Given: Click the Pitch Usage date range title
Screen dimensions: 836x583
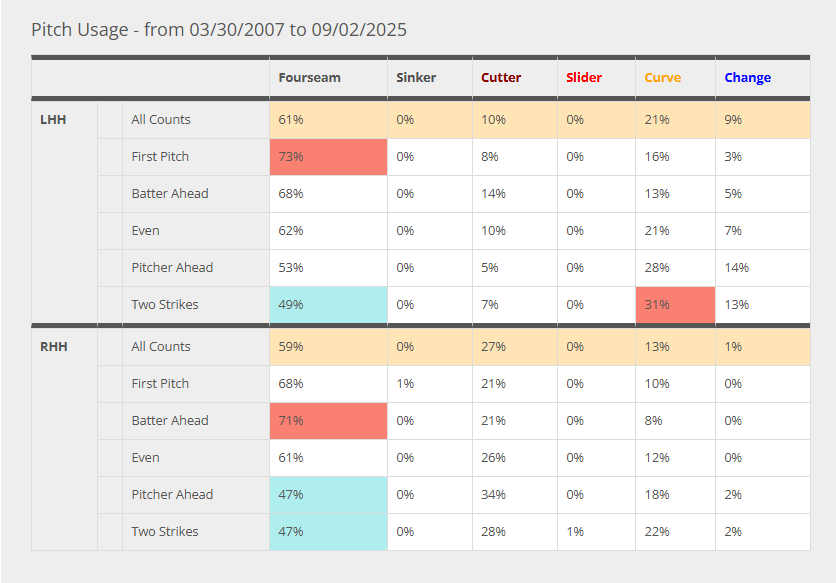Looking at the screenshot, I should pyautogui.click(x=219, y=29).
